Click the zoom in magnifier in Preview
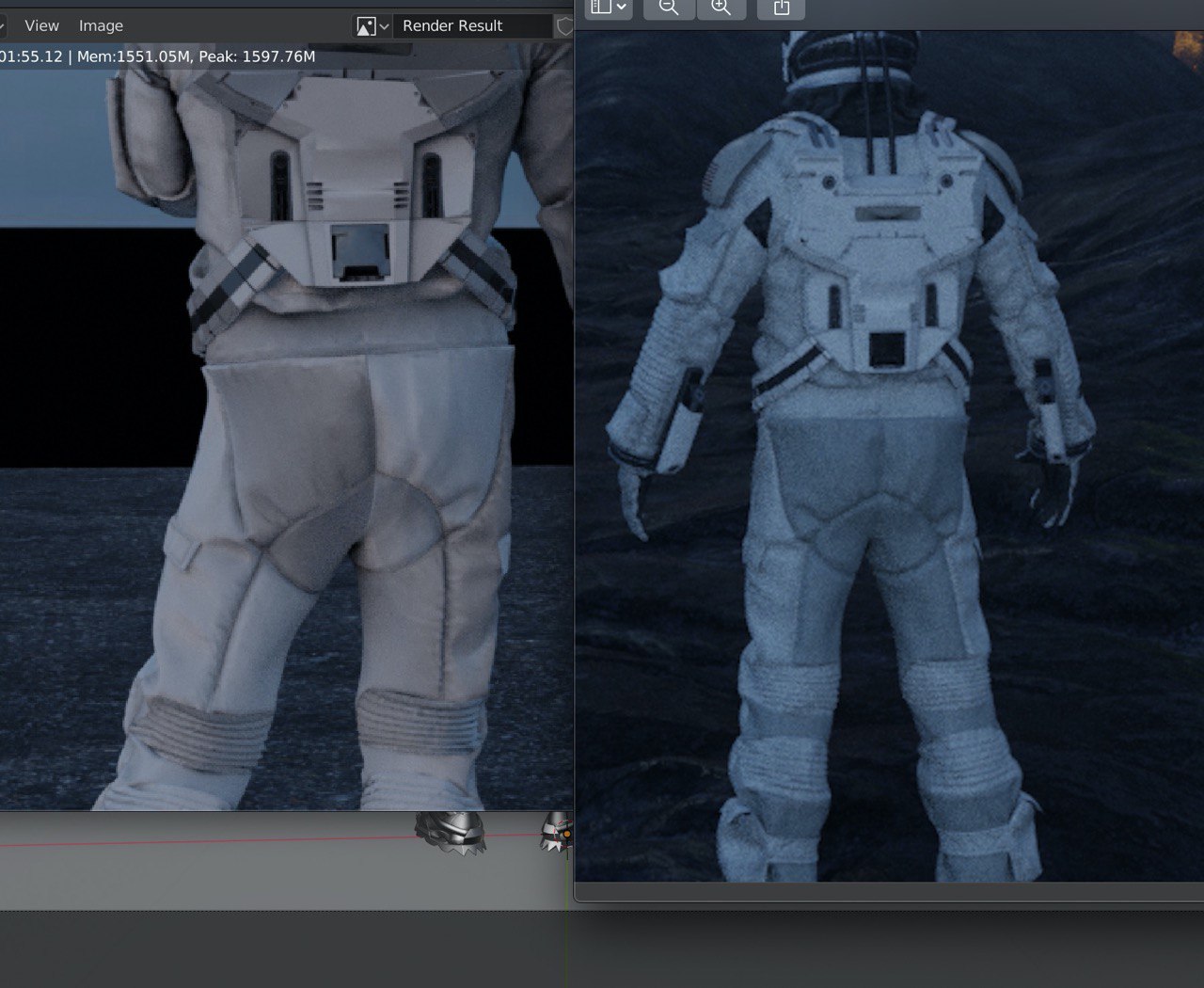The image size is (1204, 988). click(721, 8)
